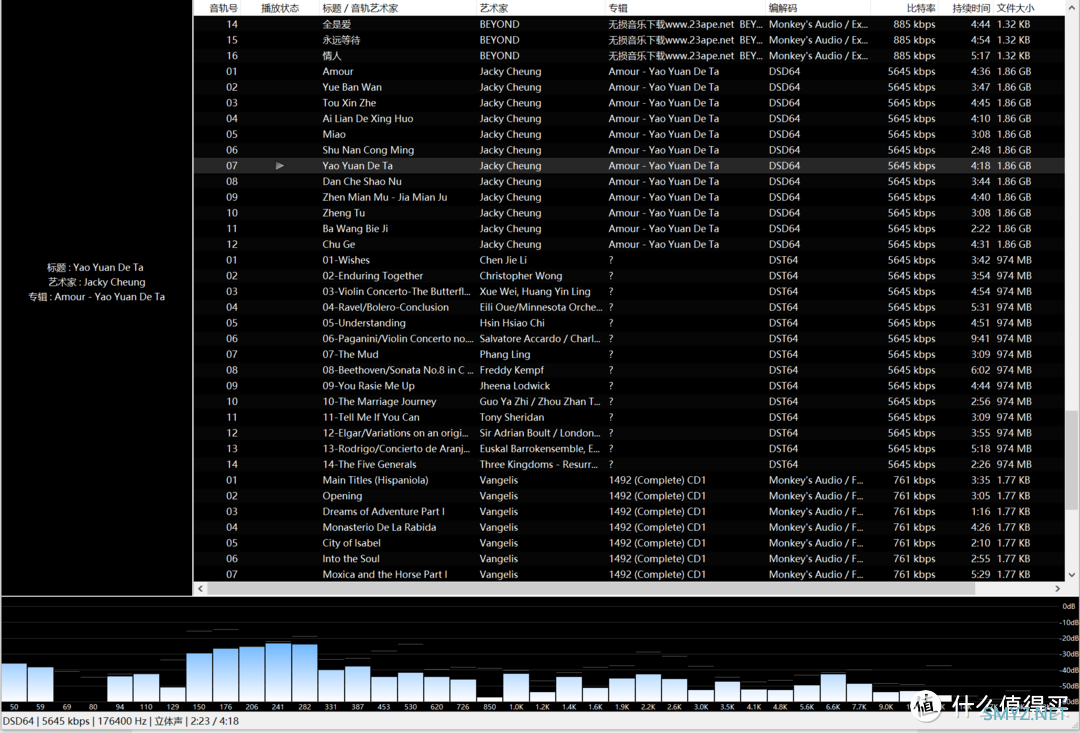The width and height of the screenshot is (1080, 733).
Task: Click the artist cell Jheena Lodwick
Action: click(515, 386)
